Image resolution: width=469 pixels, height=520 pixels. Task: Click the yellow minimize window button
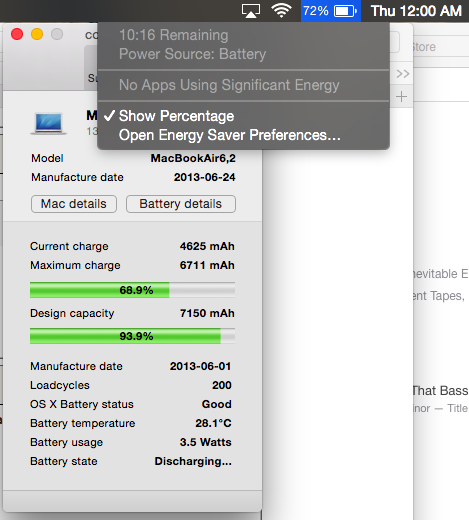(37, 34)
